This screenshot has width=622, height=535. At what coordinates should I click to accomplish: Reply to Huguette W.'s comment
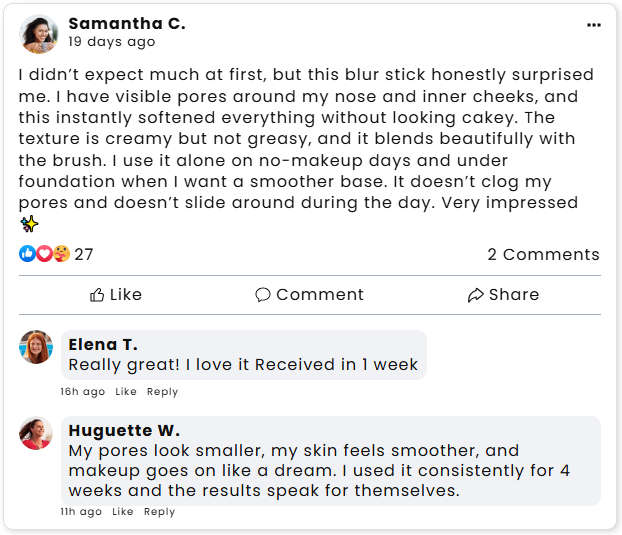pos(159,512)
